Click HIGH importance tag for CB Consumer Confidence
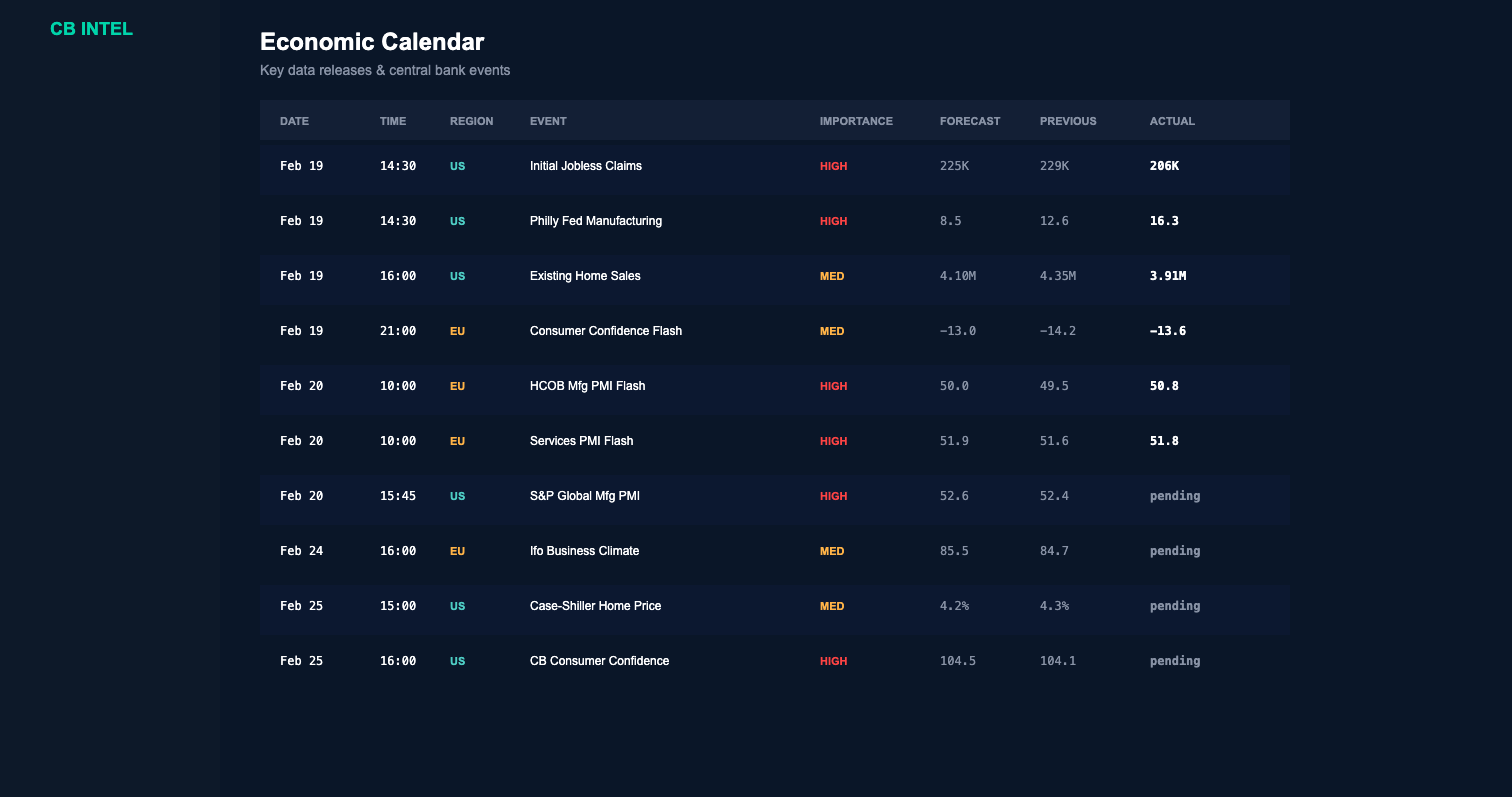This screenshot has width=1512, height=797. [x=833, y=661]
